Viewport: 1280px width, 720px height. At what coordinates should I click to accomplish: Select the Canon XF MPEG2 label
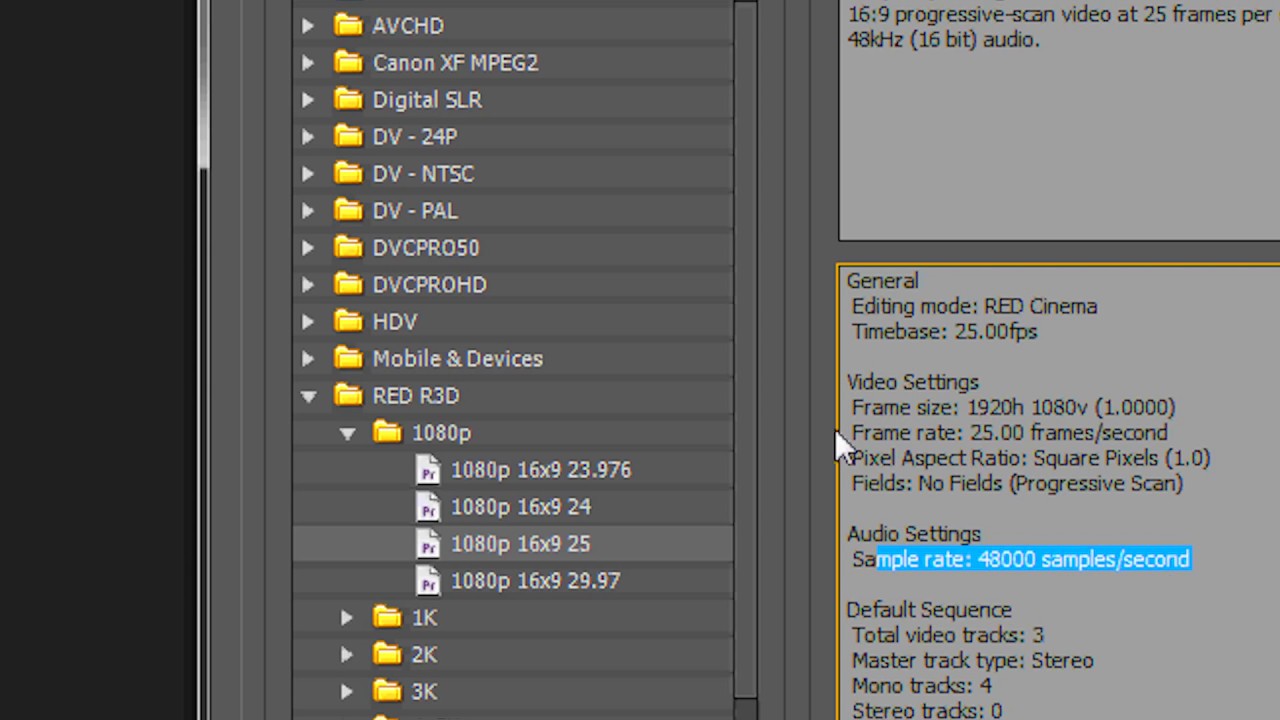[x=456, y=63]
